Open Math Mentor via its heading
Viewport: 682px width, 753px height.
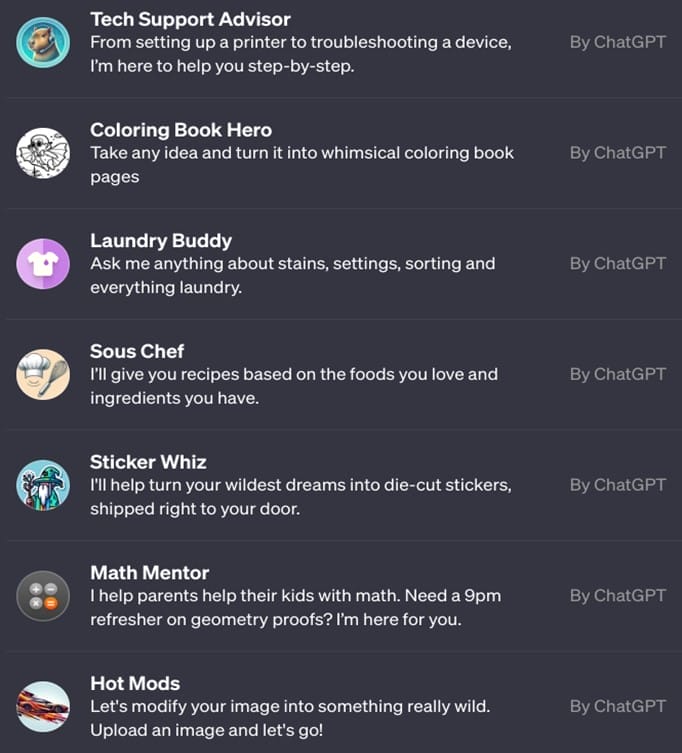[150, 573]
